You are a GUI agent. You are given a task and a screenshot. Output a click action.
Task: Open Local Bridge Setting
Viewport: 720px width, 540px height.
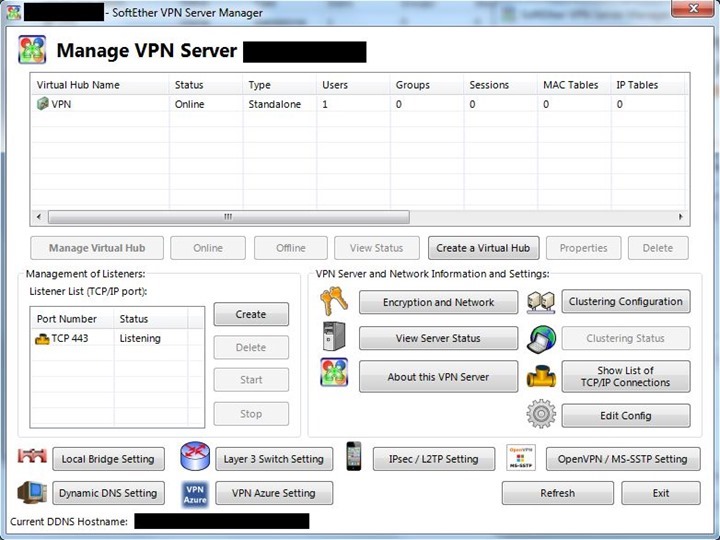pyautogui.click(x=108, y=459)
